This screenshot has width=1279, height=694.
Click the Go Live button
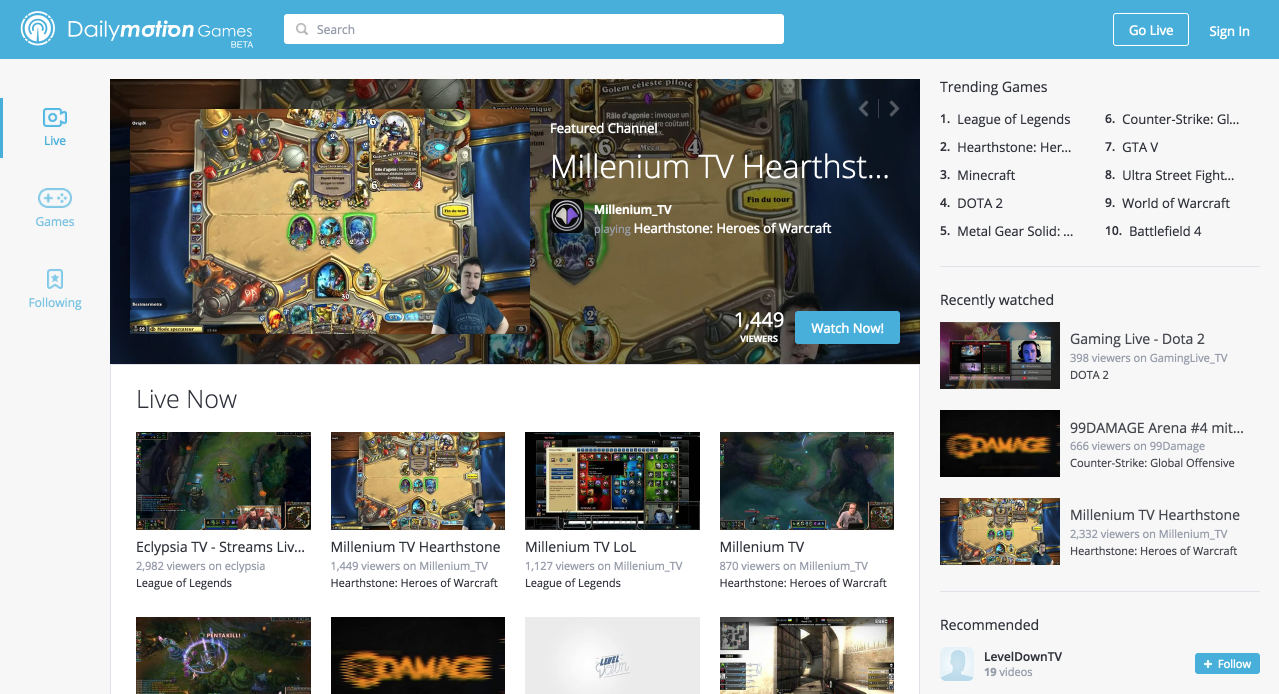[1151, 30]
